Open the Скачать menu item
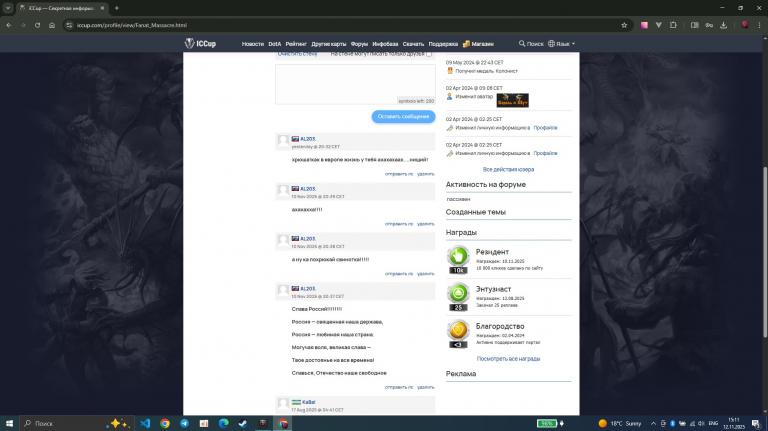The height and width of the screenshot is (431, 768). [413, 44]
